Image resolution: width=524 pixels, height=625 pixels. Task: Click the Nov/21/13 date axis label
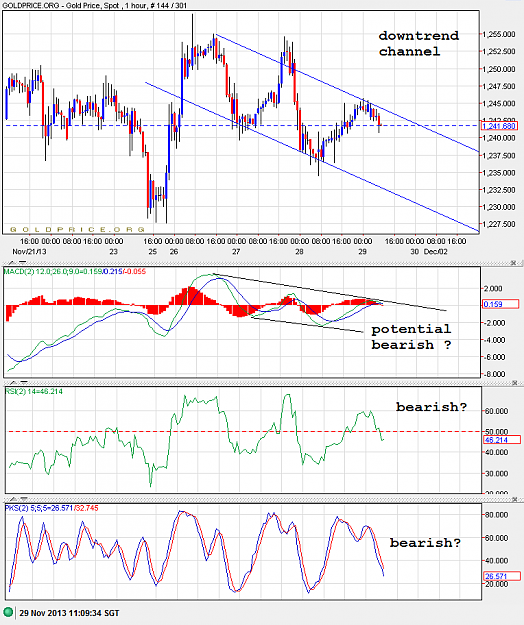(x=29, y=252)
